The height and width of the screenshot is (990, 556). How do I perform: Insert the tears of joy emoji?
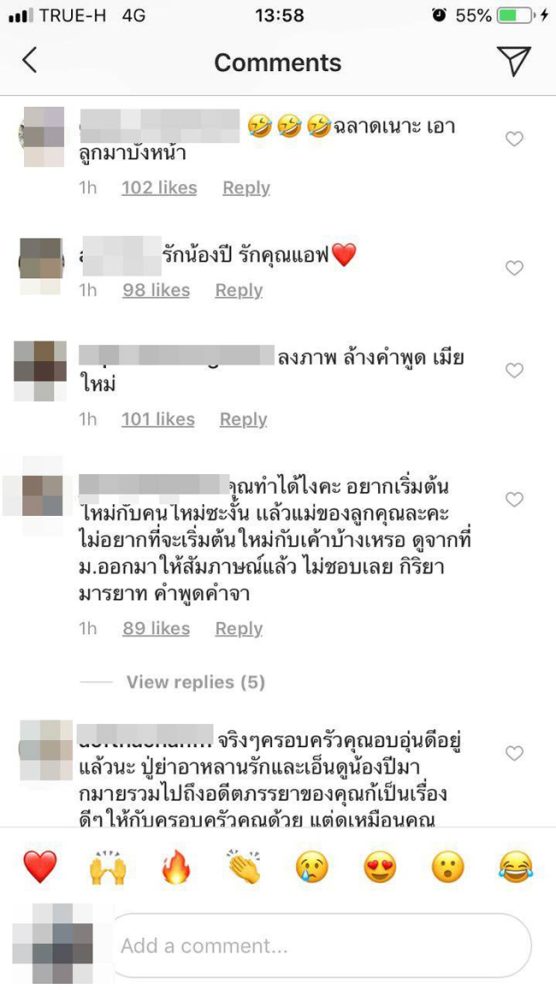(x=516, y=866)
